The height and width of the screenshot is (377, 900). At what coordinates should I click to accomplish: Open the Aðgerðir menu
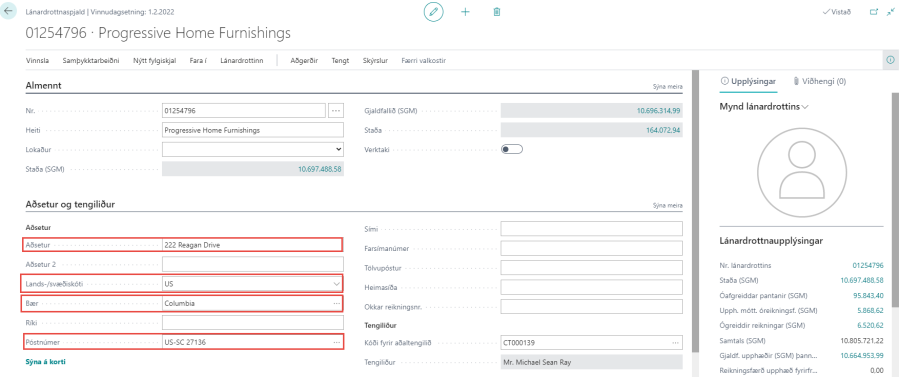tap(304, 61)
